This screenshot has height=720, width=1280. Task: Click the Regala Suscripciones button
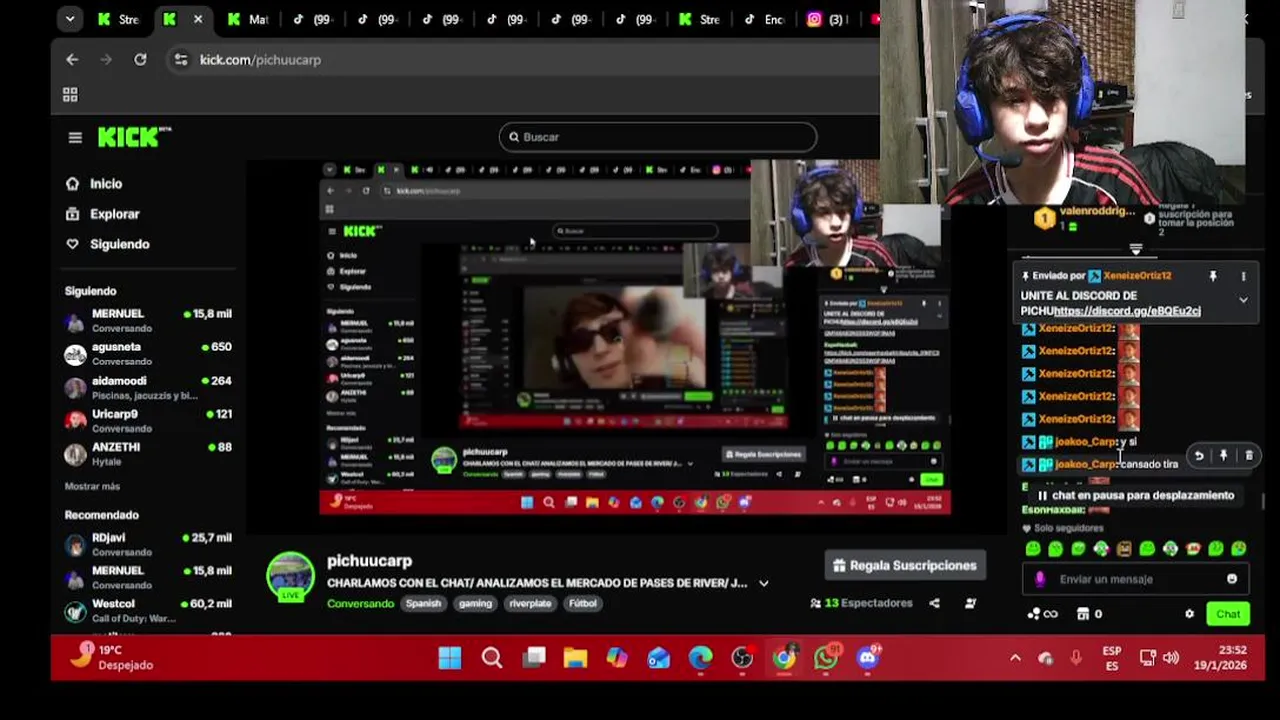904,565
